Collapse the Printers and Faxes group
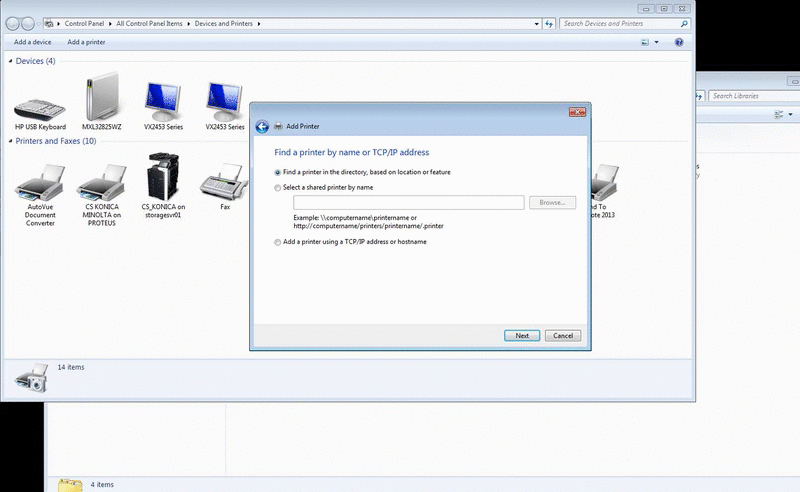This screenshot has height=492, width=800. point(11,141)
